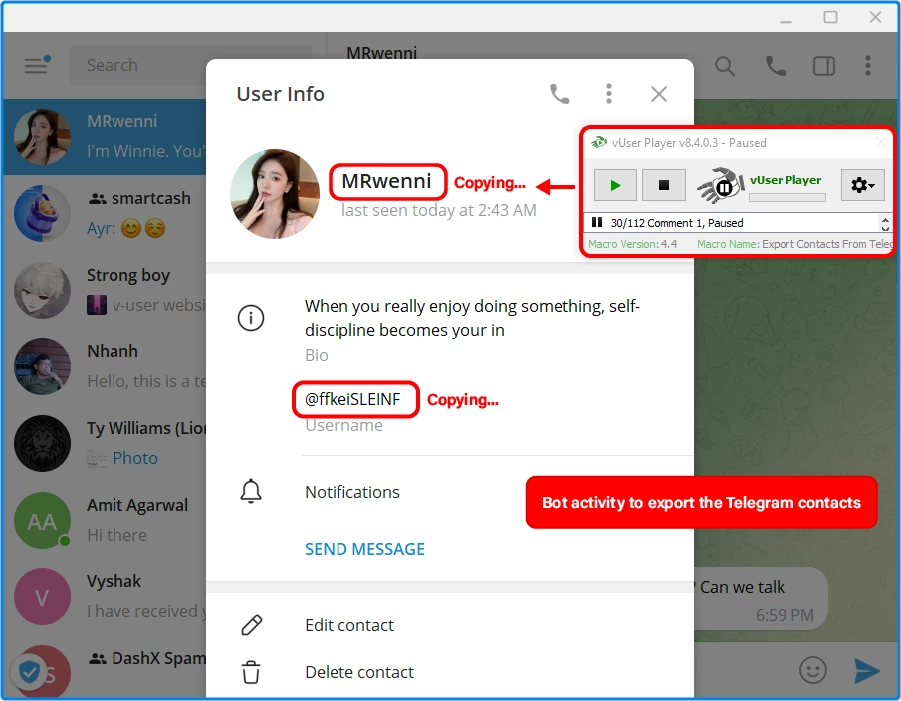Play the macro in vUser Player
Screen dimensions: 901x701
[x=615, y=185]
